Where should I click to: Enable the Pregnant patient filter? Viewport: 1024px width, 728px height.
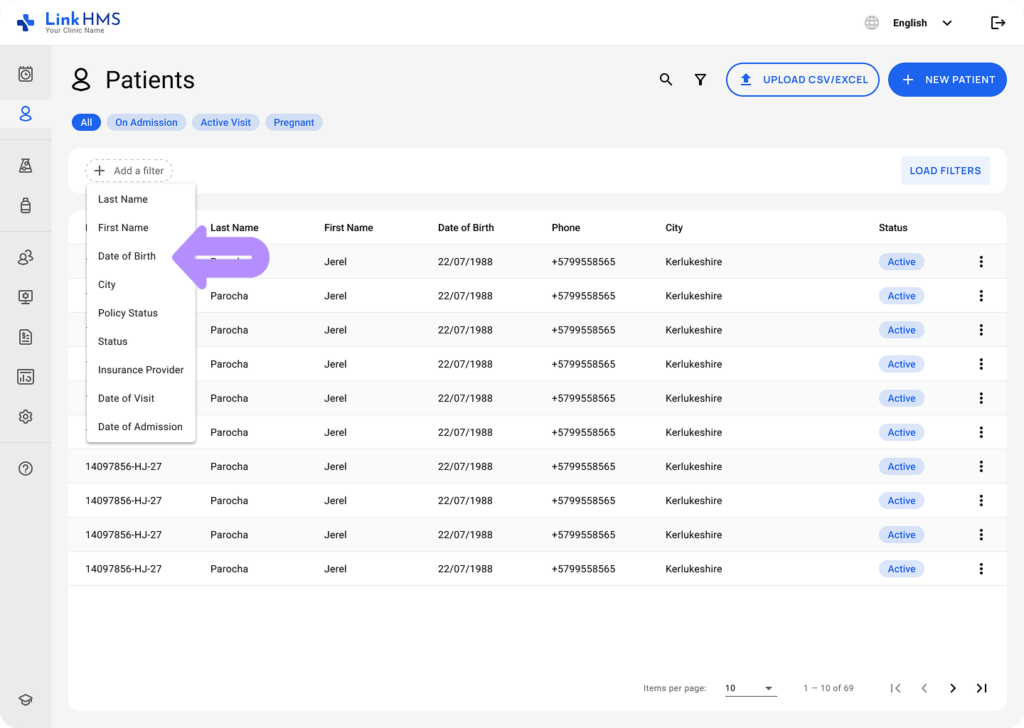293,122
